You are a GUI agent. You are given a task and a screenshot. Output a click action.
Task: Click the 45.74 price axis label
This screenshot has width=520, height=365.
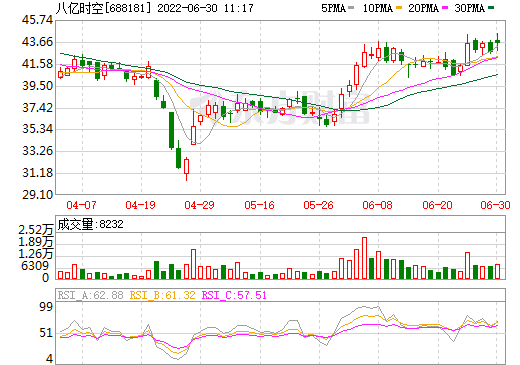point(37,20)
